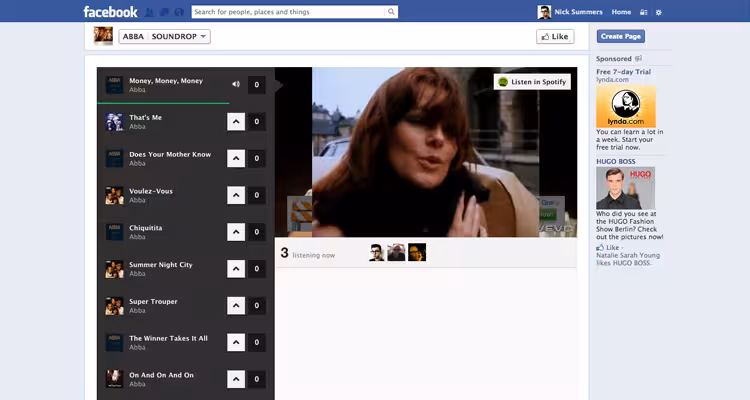Upvote Super Trouper track
This screenshot has height=400, width=750.
point(236,306)
